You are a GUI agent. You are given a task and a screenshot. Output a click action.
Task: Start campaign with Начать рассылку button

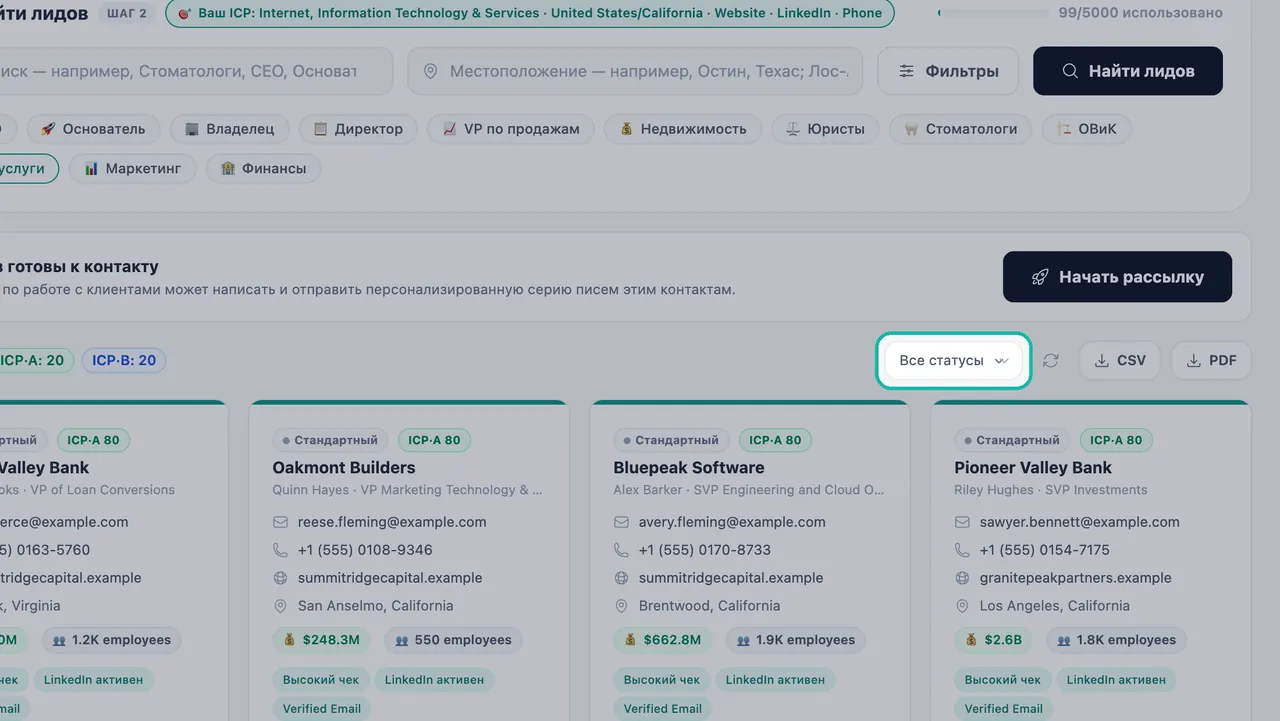[x=1117, y=277]
